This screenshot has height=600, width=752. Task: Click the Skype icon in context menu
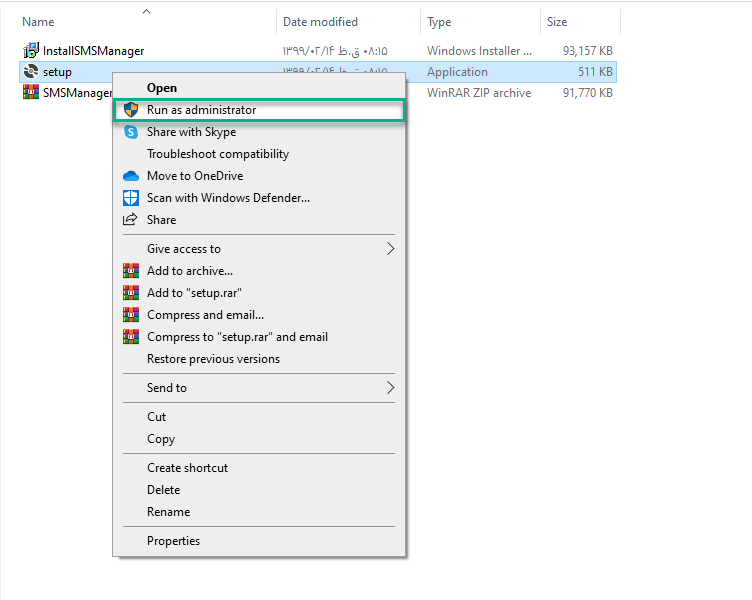click(x=131, y=132)
